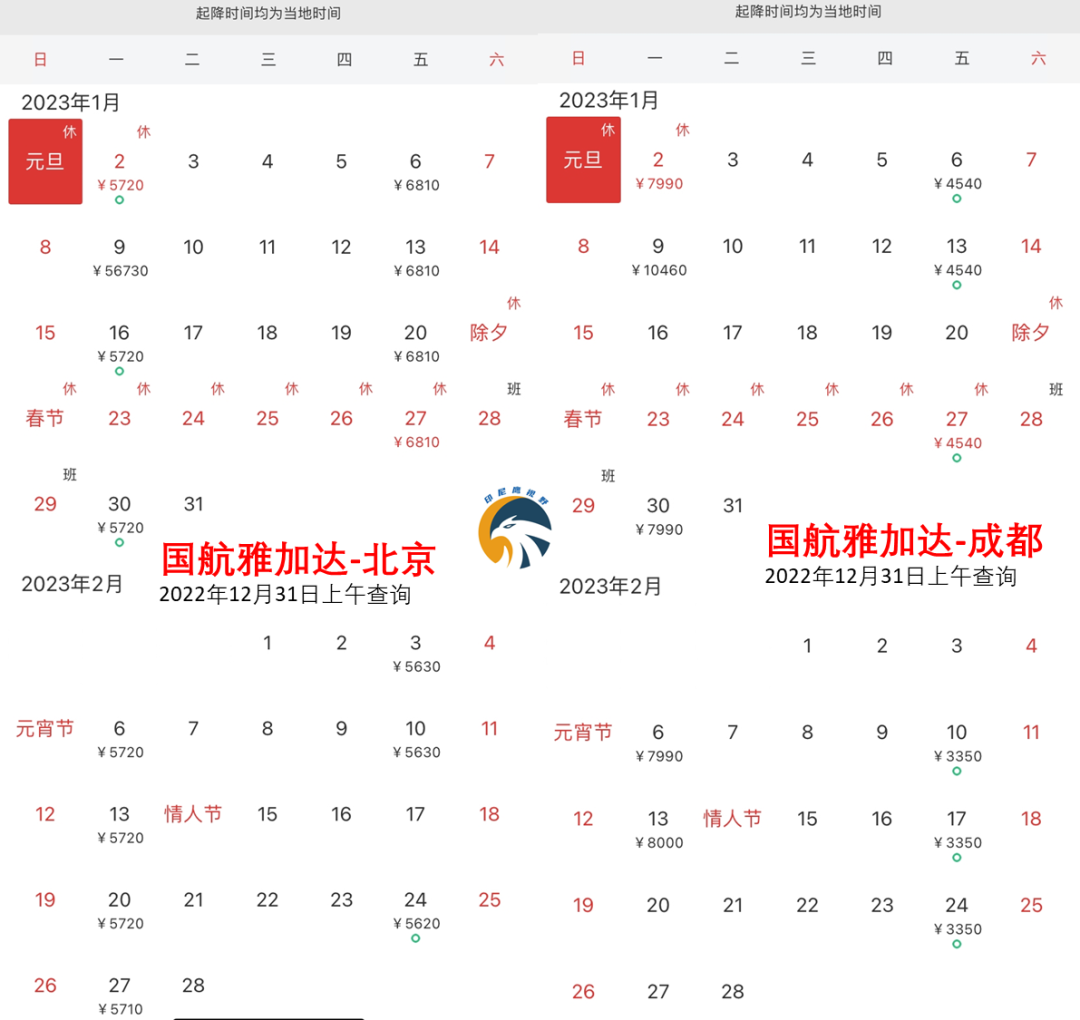The width and height of the screenshot is (1080, 1020).
Task: Select February 28 in Chengdu calendar
Action: [733, 992]
